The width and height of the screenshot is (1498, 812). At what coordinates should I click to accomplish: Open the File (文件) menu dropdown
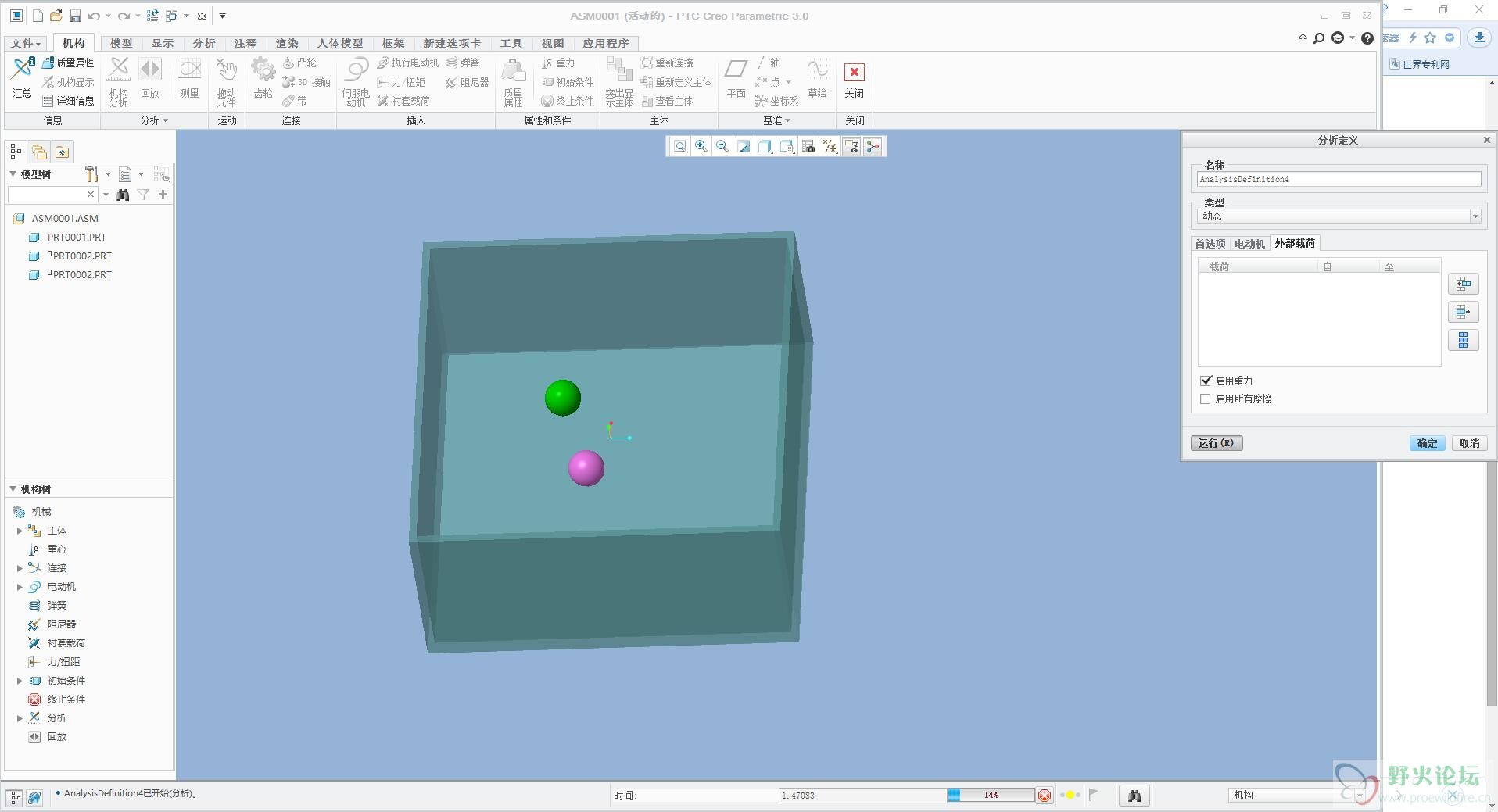(x=25, y=43)
